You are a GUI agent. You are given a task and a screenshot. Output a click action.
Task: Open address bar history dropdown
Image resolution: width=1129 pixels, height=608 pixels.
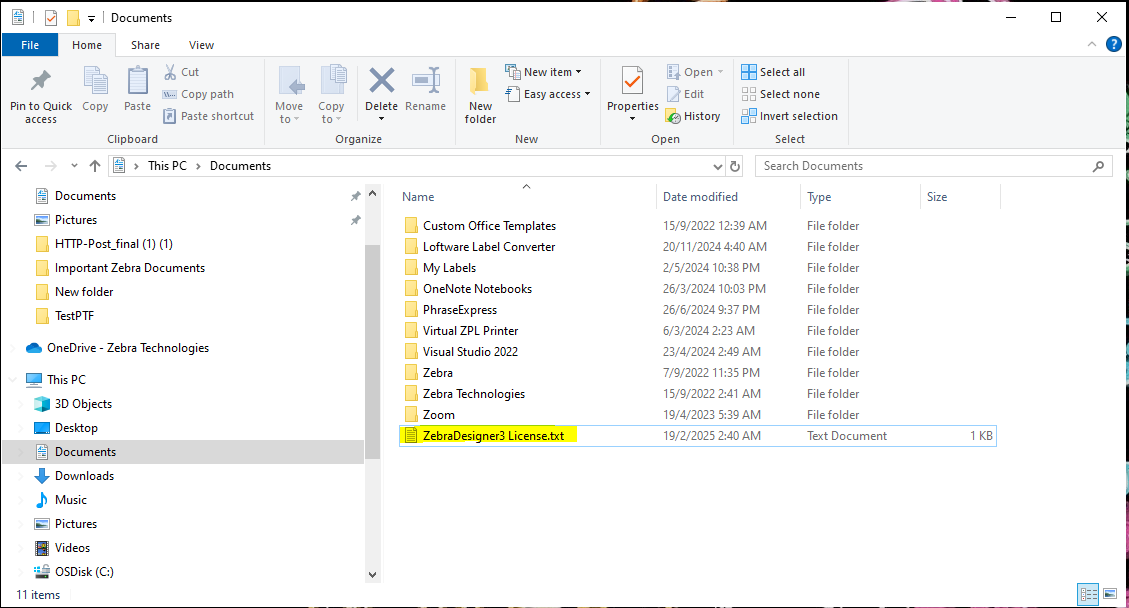[x=717, y=166]
